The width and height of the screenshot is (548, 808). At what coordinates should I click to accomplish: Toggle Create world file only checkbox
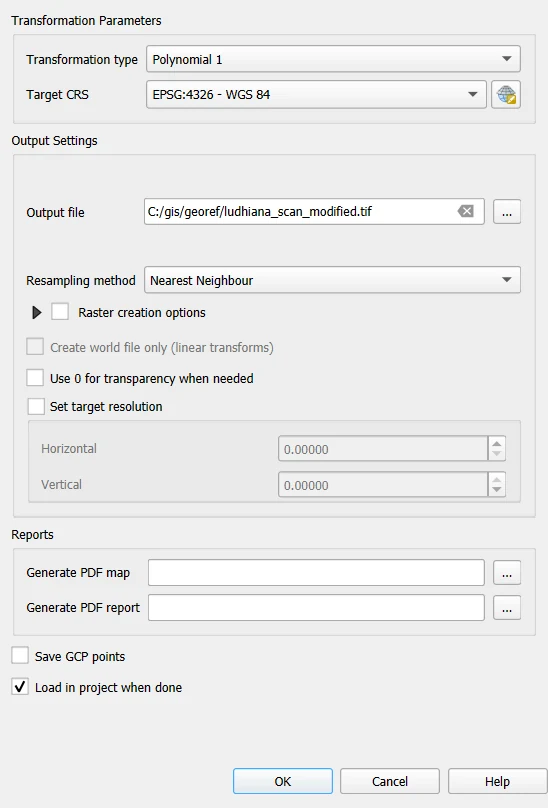point(35,347)
